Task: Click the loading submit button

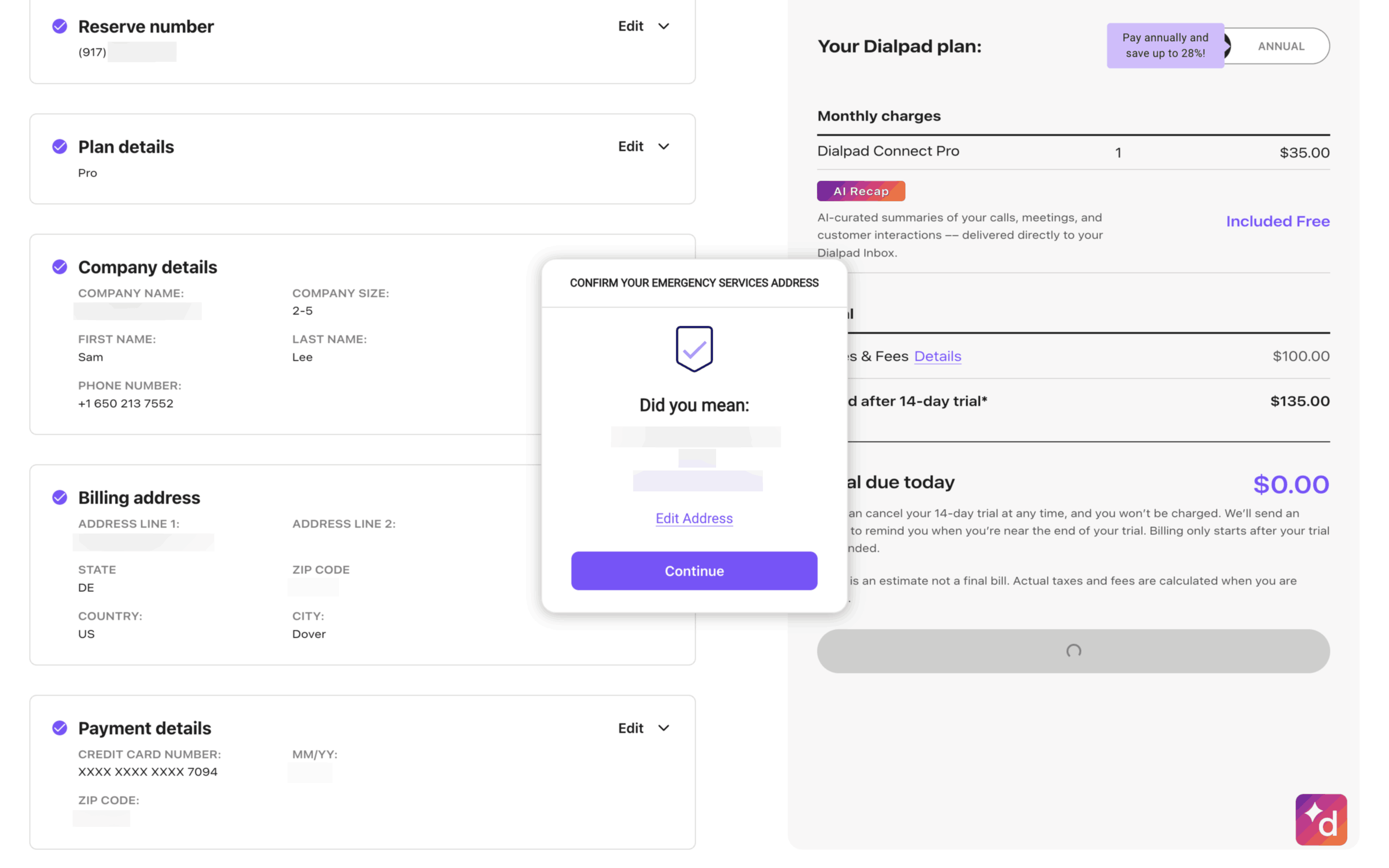Action: (1073, 651)
